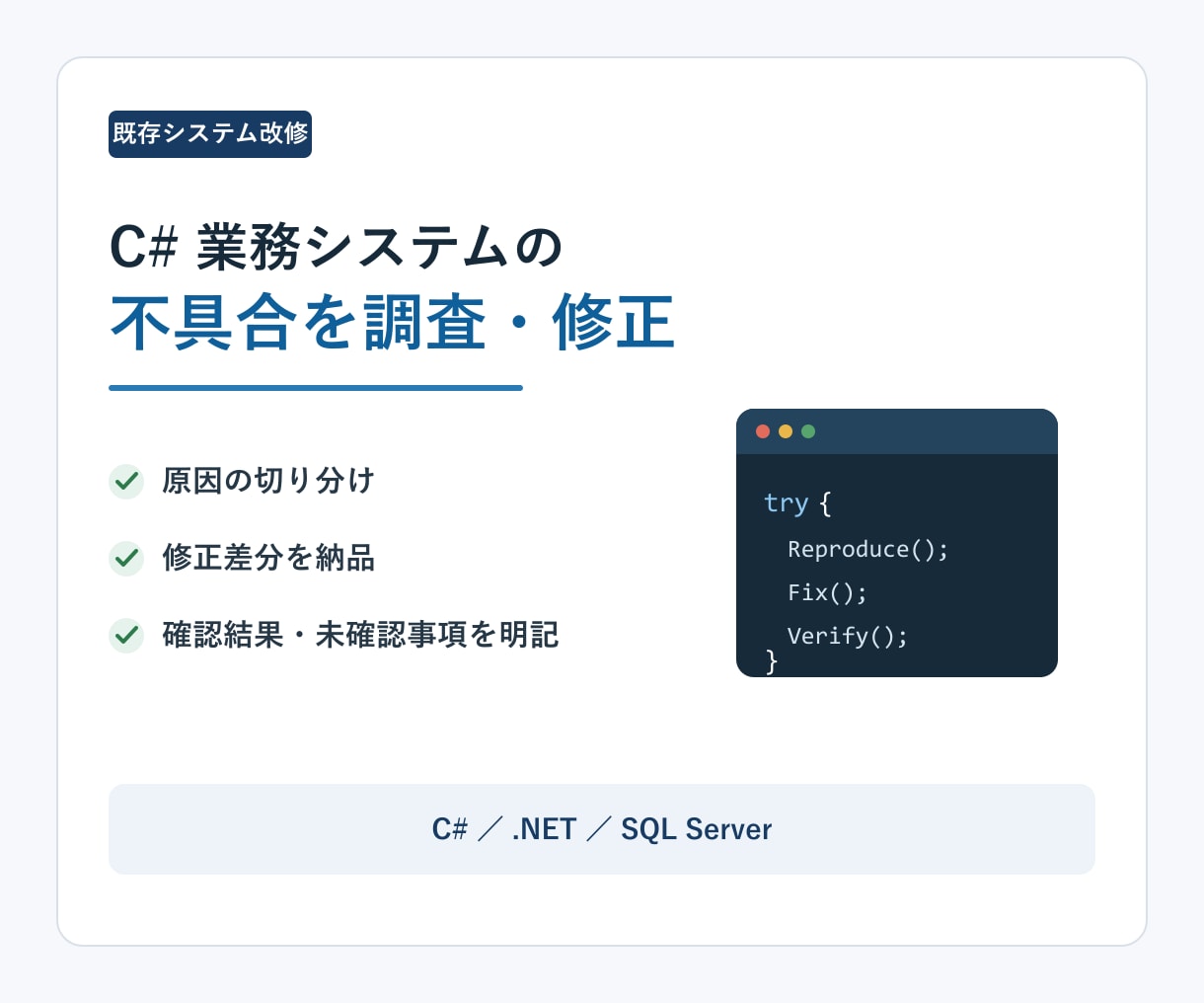This screenshot has height=1003, width=1204.
Task: Click the Fix(); code line
Action: click(827, 592)
